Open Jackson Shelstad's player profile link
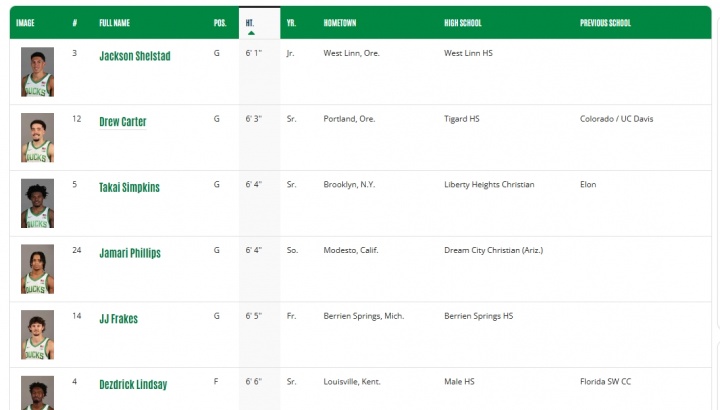The height and width of the screenshot is (410, 720). pos(134,56)
